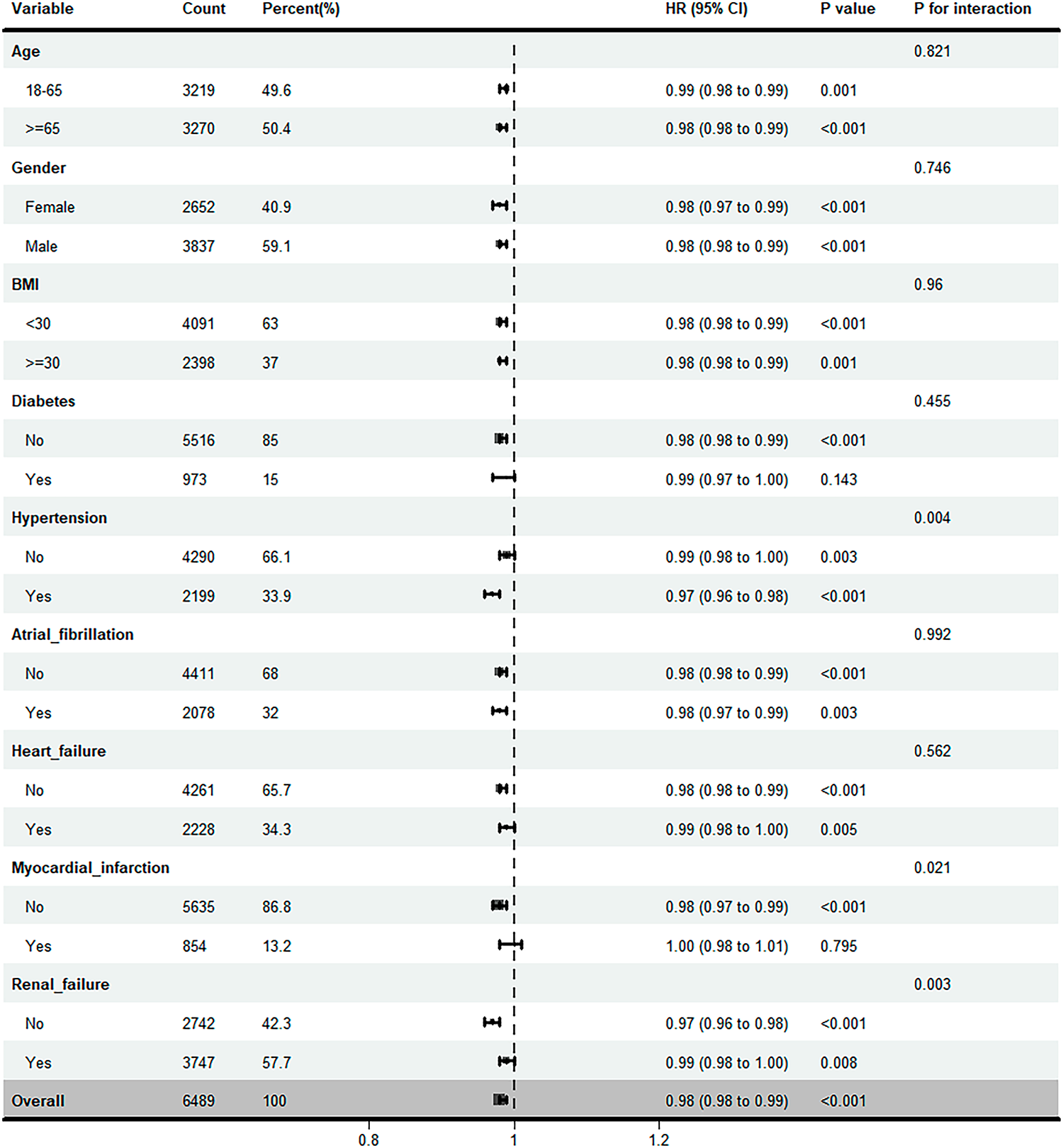1063x1148 pixels.
Task: Select the 'Male' row label
Action: 42,247
